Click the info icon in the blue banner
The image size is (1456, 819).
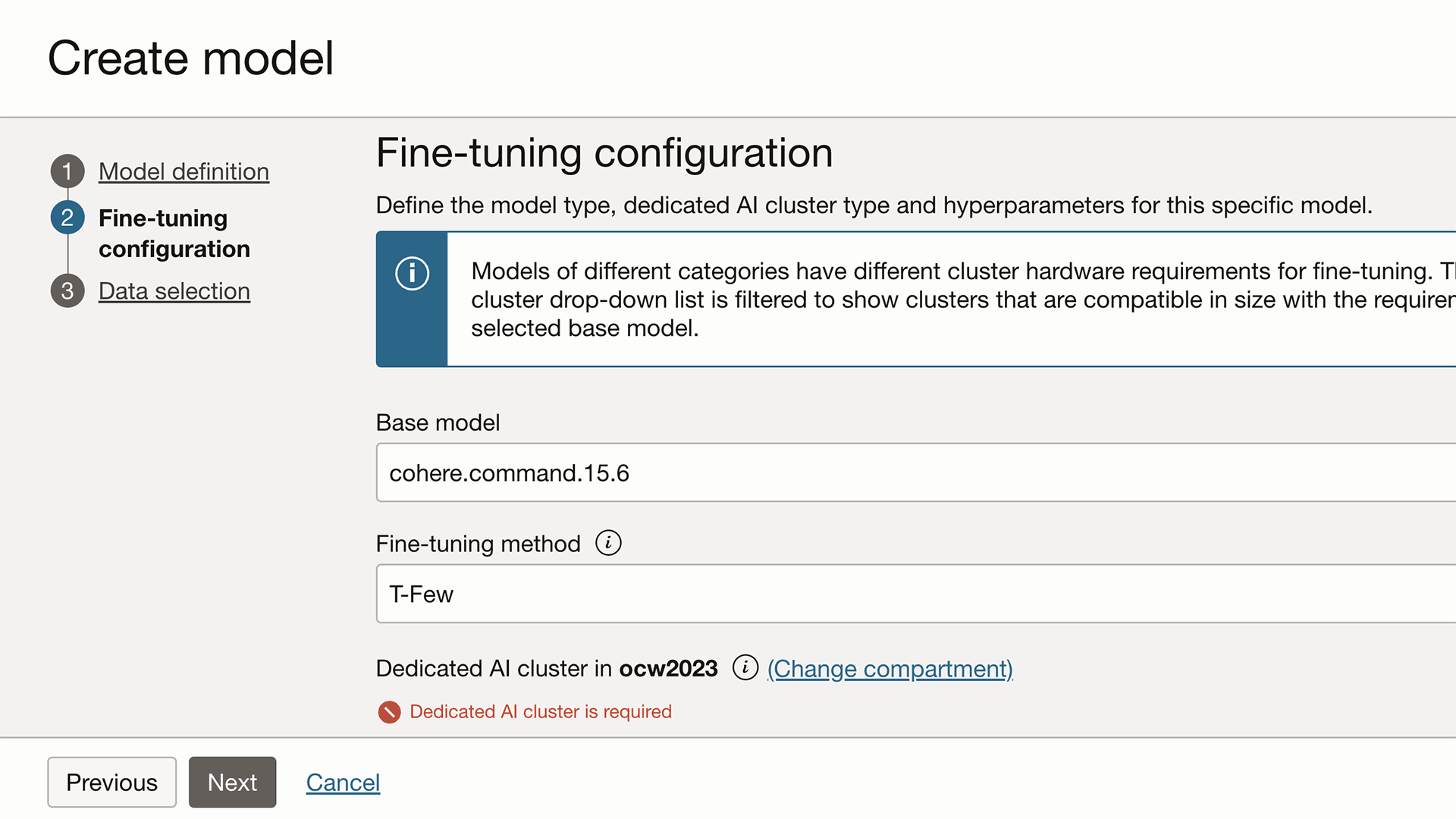coord(412,273)
